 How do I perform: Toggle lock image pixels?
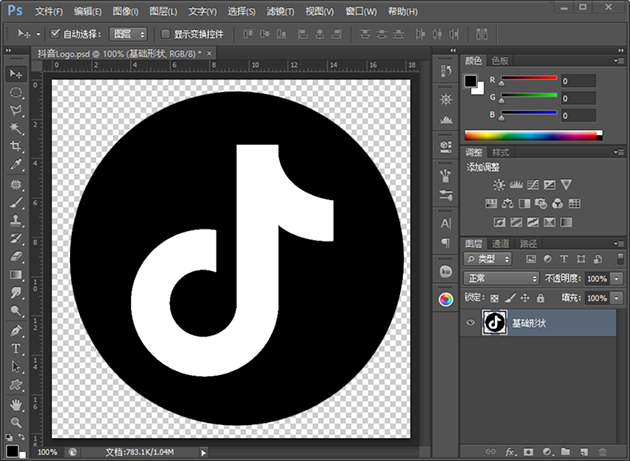[x=510, y=298]
